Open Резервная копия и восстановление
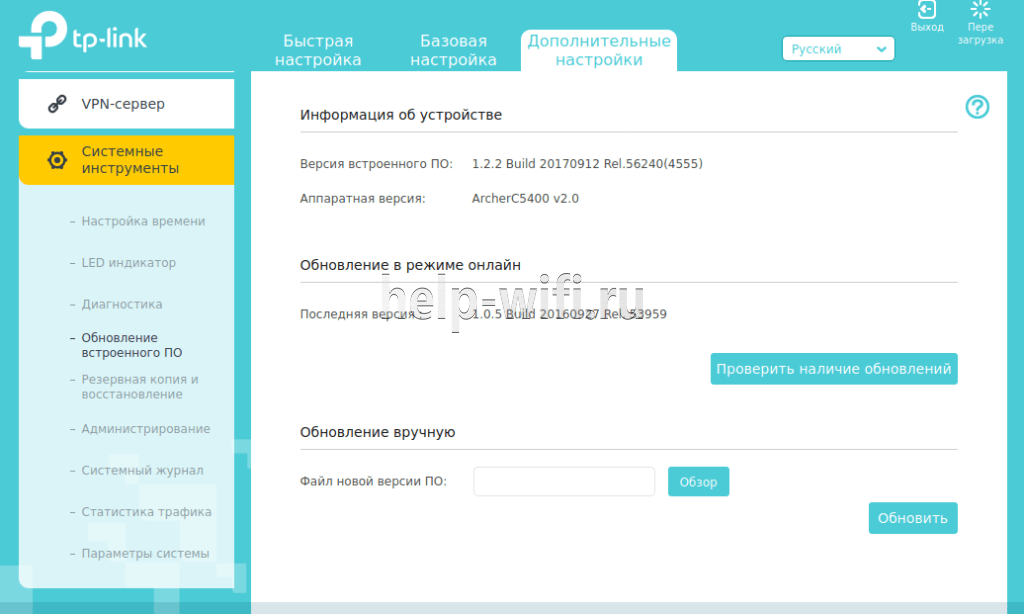 tap(139, 387)
